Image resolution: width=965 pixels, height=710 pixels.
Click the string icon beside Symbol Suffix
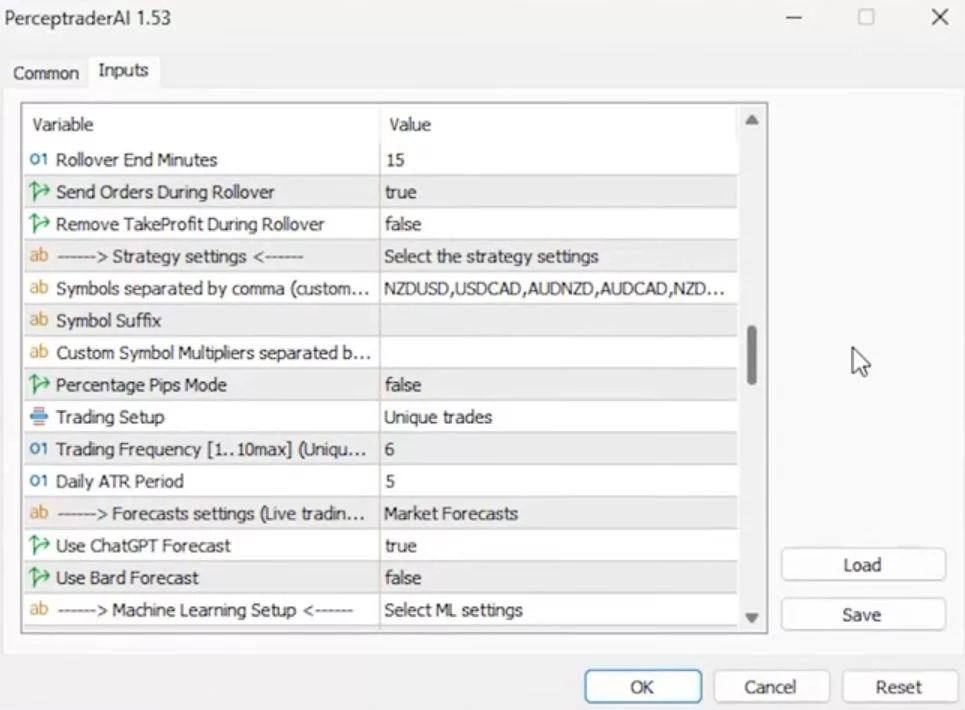39,321
